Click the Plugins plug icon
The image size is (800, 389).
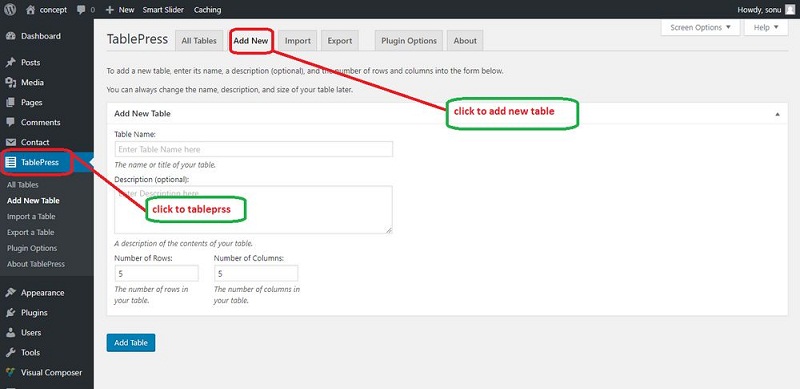coord(11,312)
